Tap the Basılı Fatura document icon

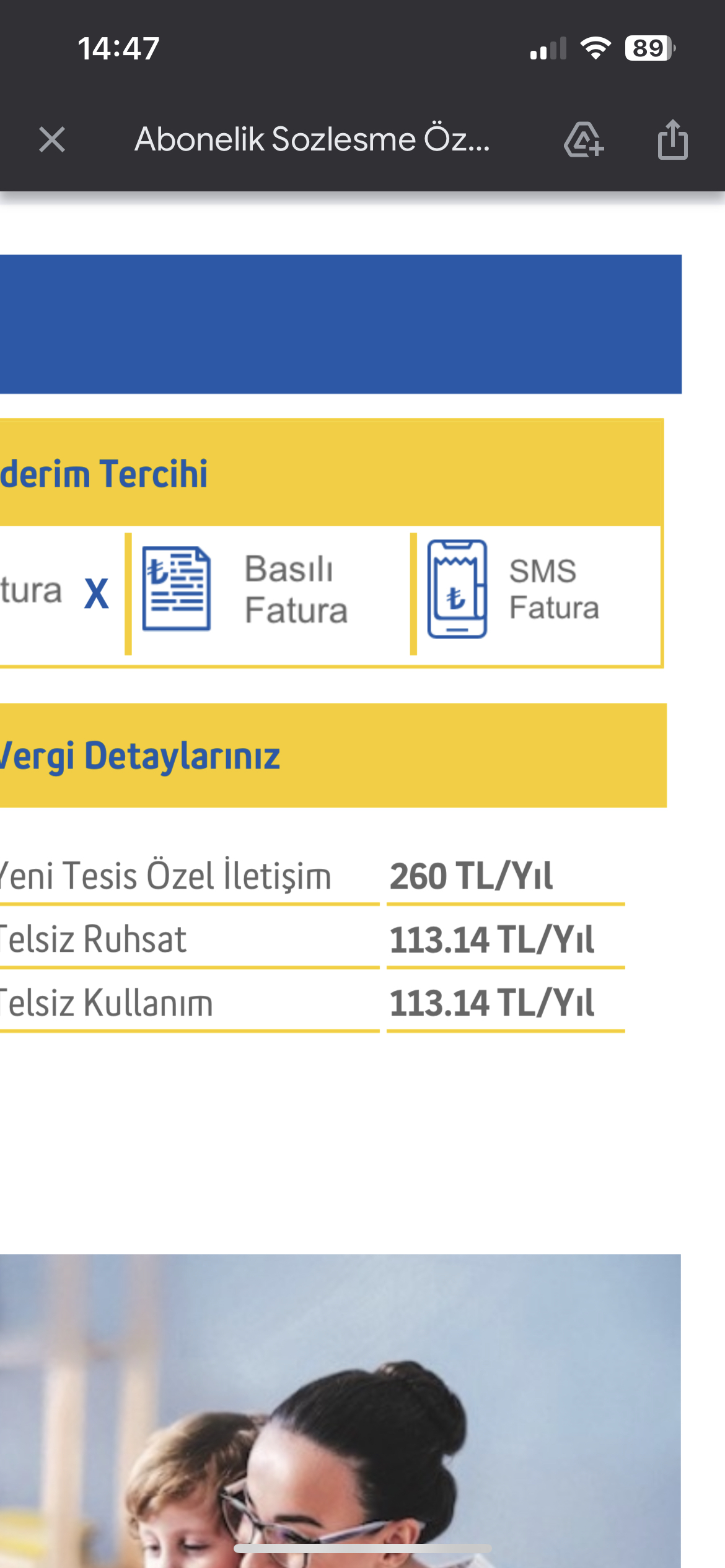point(177,588)
